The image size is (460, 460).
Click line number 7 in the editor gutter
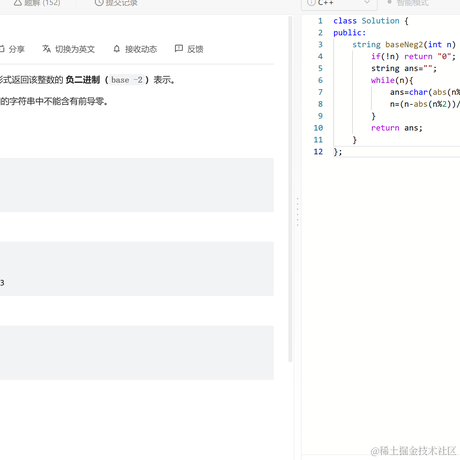tap(320, 92)
